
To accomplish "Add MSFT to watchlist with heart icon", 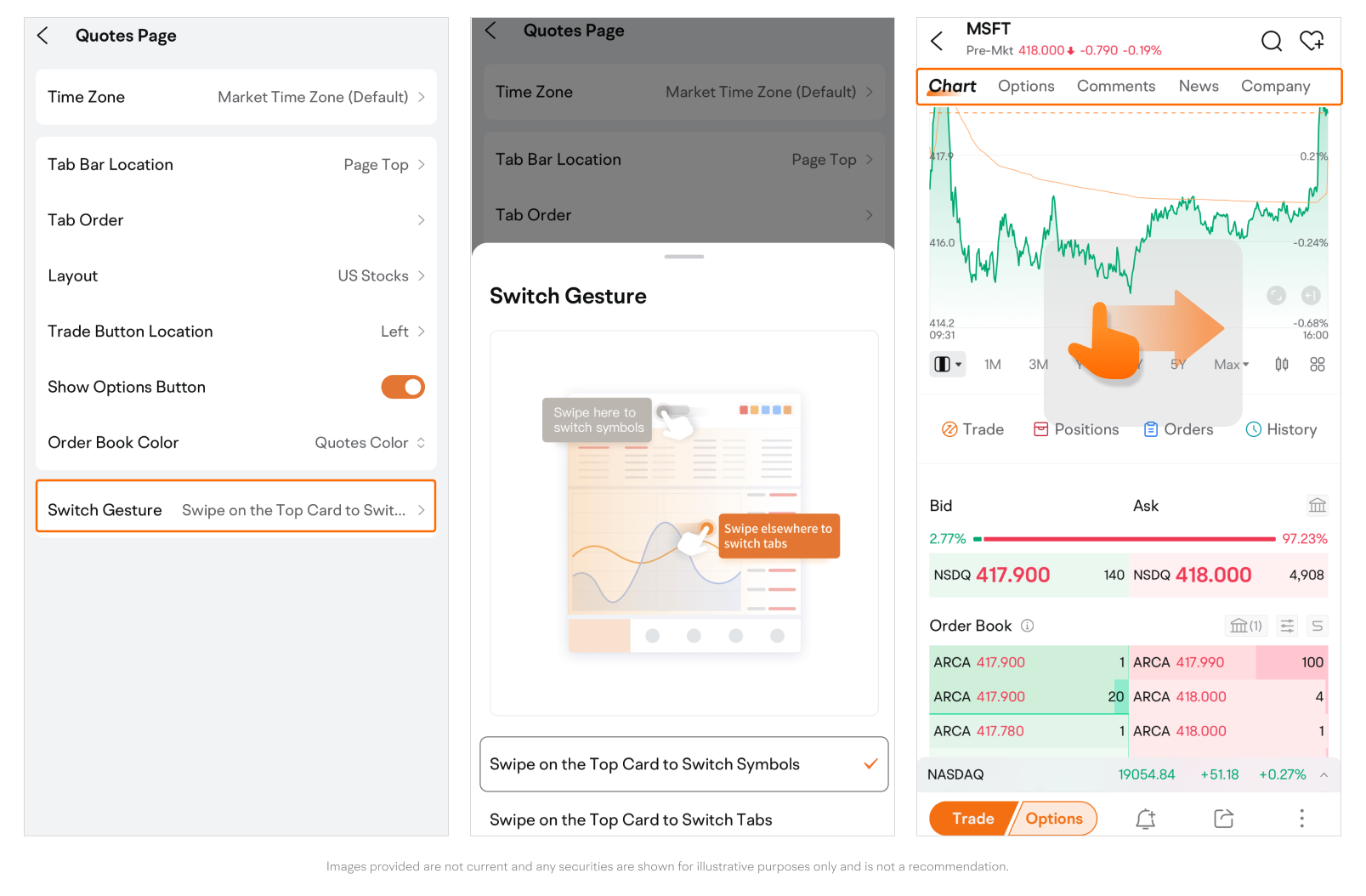I will pyautogui.click(x=1311, y=41).
